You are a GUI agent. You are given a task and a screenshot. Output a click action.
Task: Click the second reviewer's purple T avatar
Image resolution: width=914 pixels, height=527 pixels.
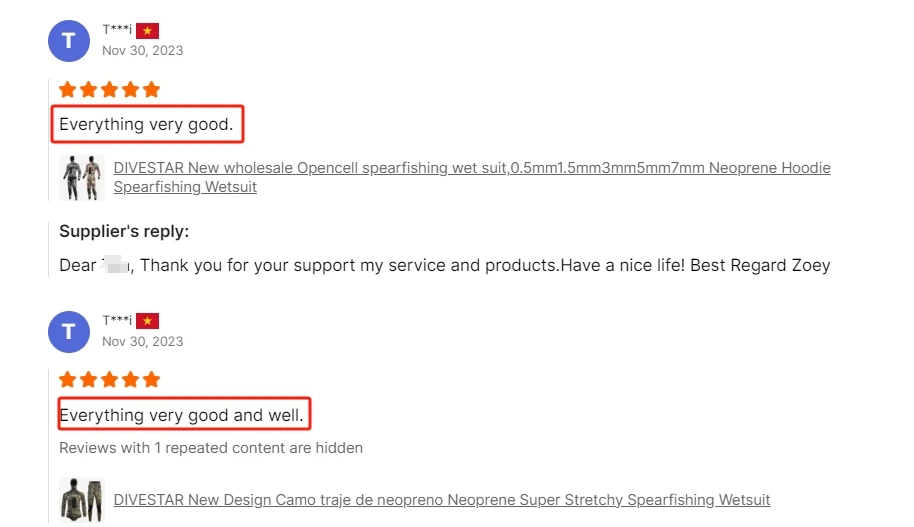click(x=69, y=331)
